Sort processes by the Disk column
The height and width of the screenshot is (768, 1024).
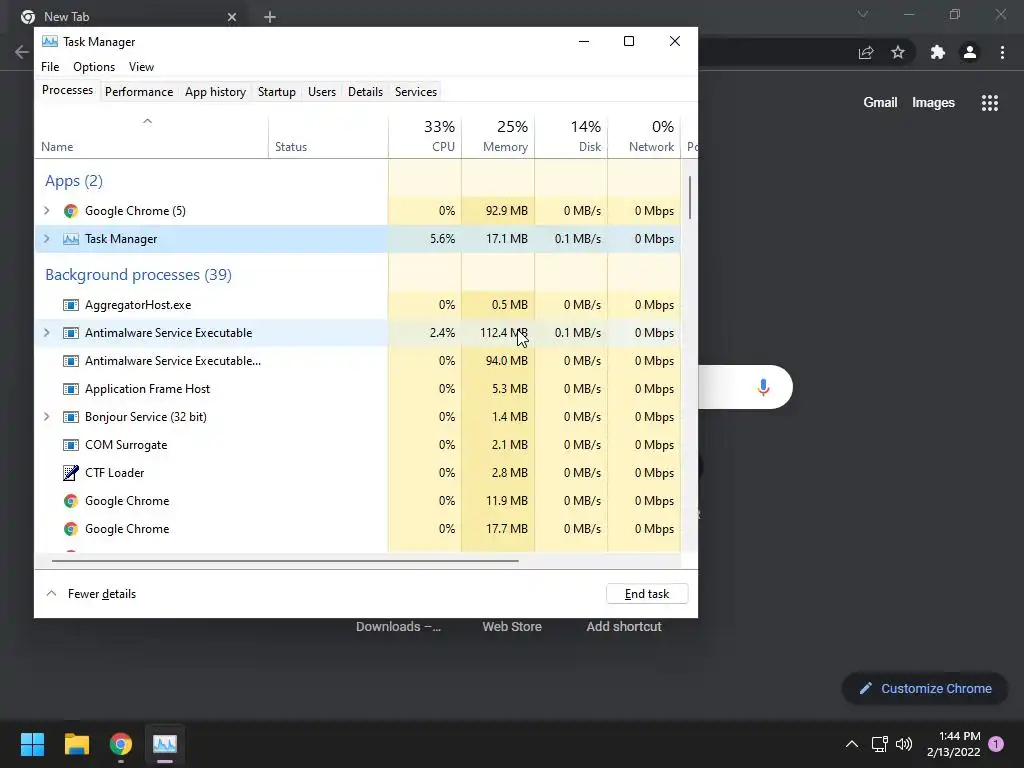[x=571, y=136]
